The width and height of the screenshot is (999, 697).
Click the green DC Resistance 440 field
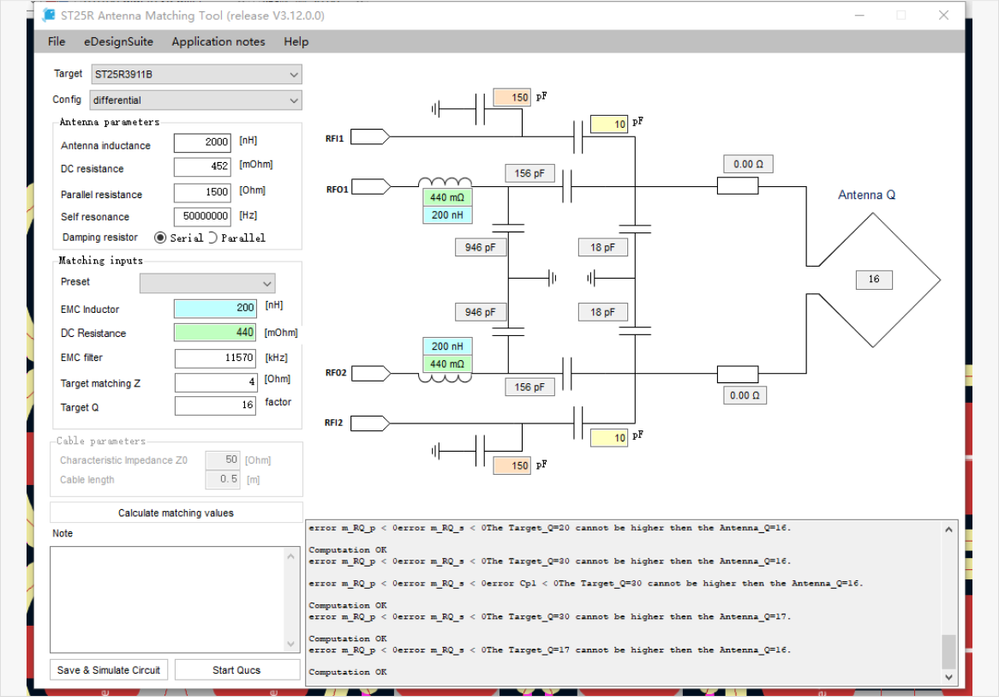point(215,333)
